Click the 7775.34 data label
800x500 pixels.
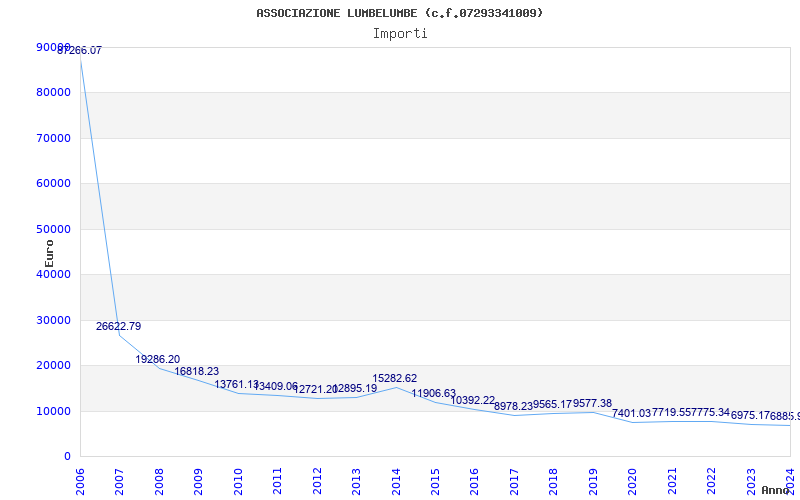coord(710,412)
